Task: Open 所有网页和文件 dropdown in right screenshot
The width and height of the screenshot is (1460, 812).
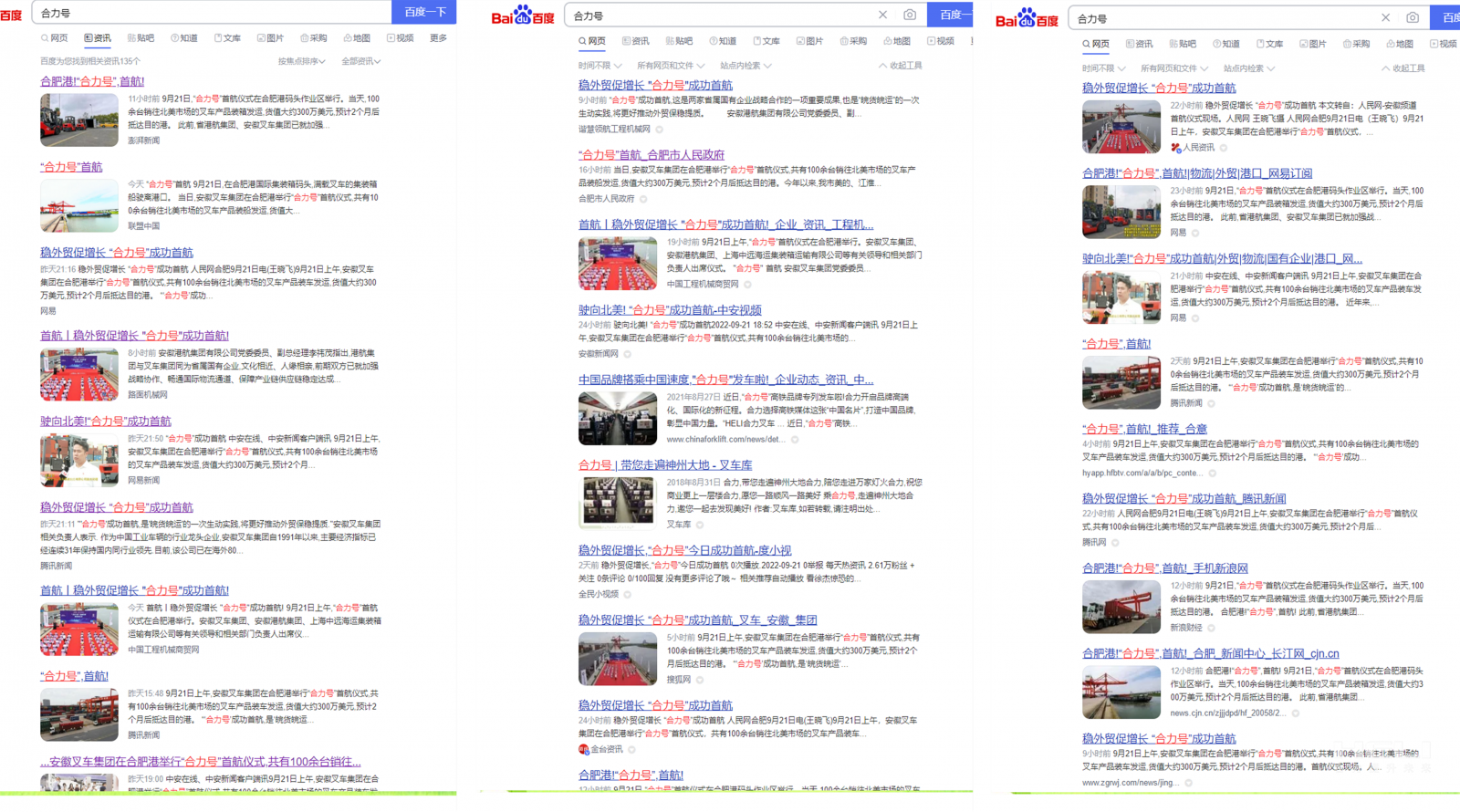Action: (1174, 68)
